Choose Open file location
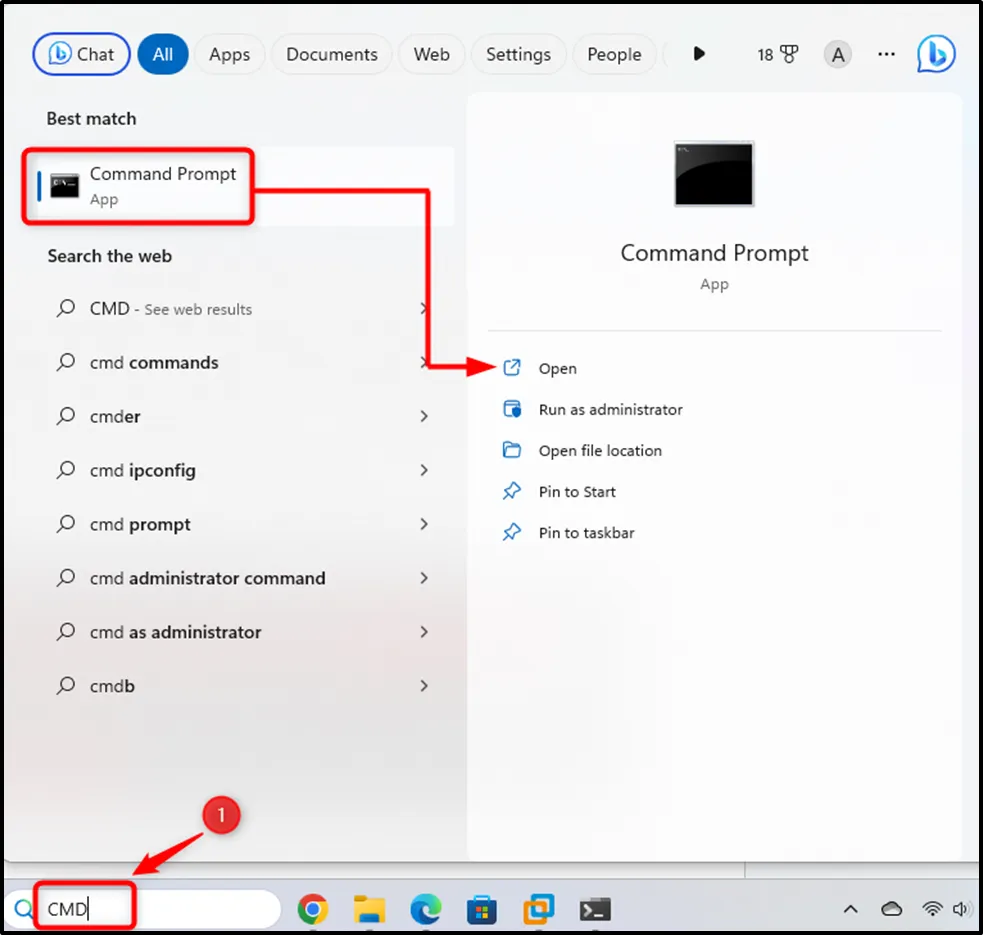This screenshot has width=983, height=935. coord(600,450)
